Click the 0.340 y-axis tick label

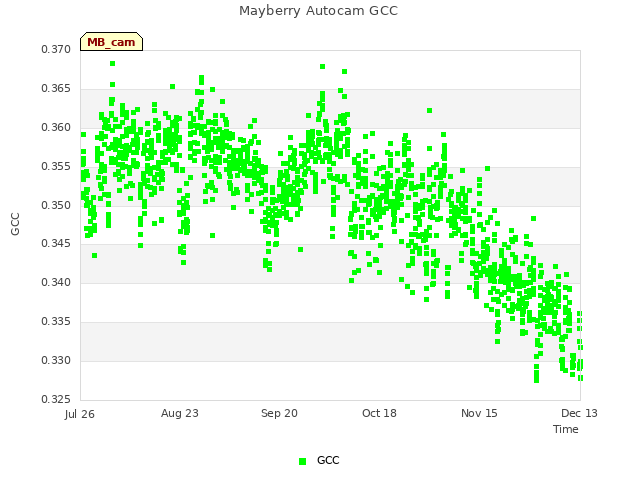click(x=56, y=282)
